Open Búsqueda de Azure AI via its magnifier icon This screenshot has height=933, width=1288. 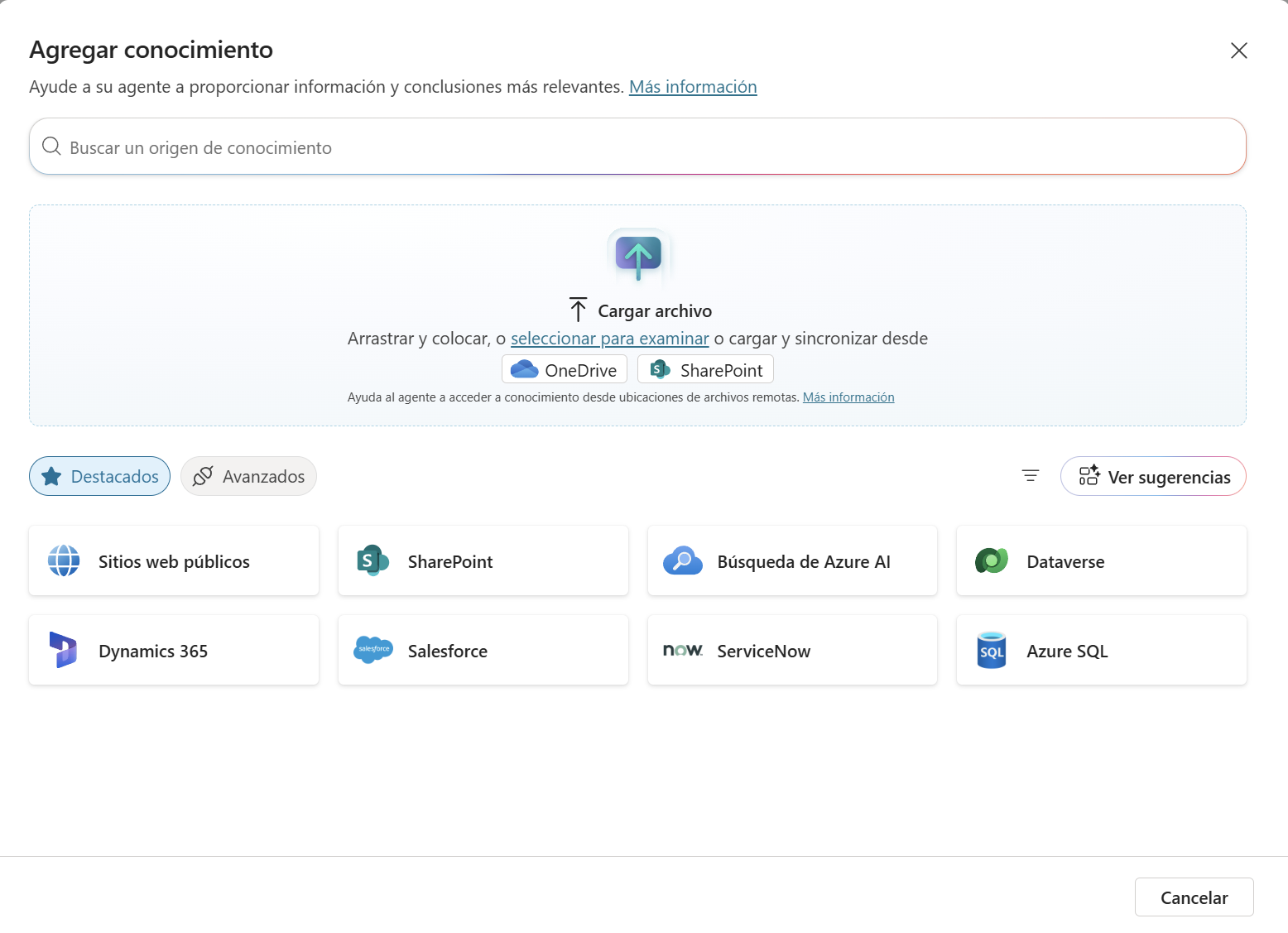pos(682,560)
